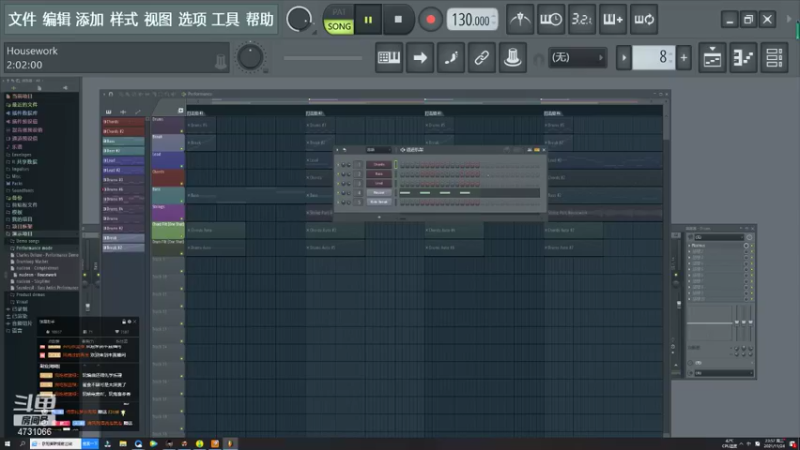Mute channel 1 via green LED

(338, 165)
